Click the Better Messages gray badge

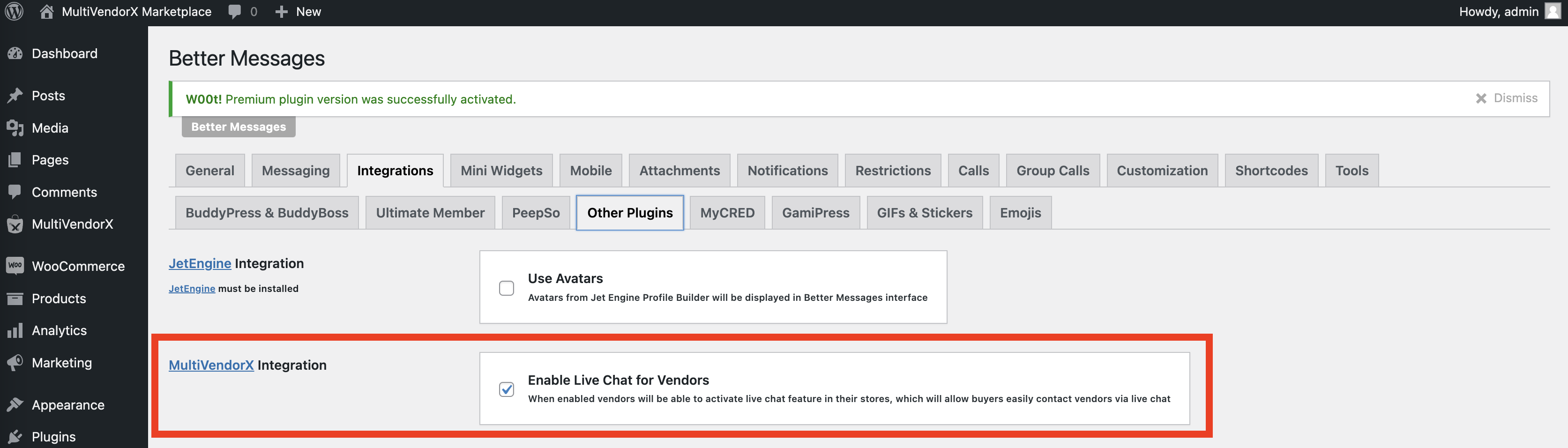(x=239, y=127)
